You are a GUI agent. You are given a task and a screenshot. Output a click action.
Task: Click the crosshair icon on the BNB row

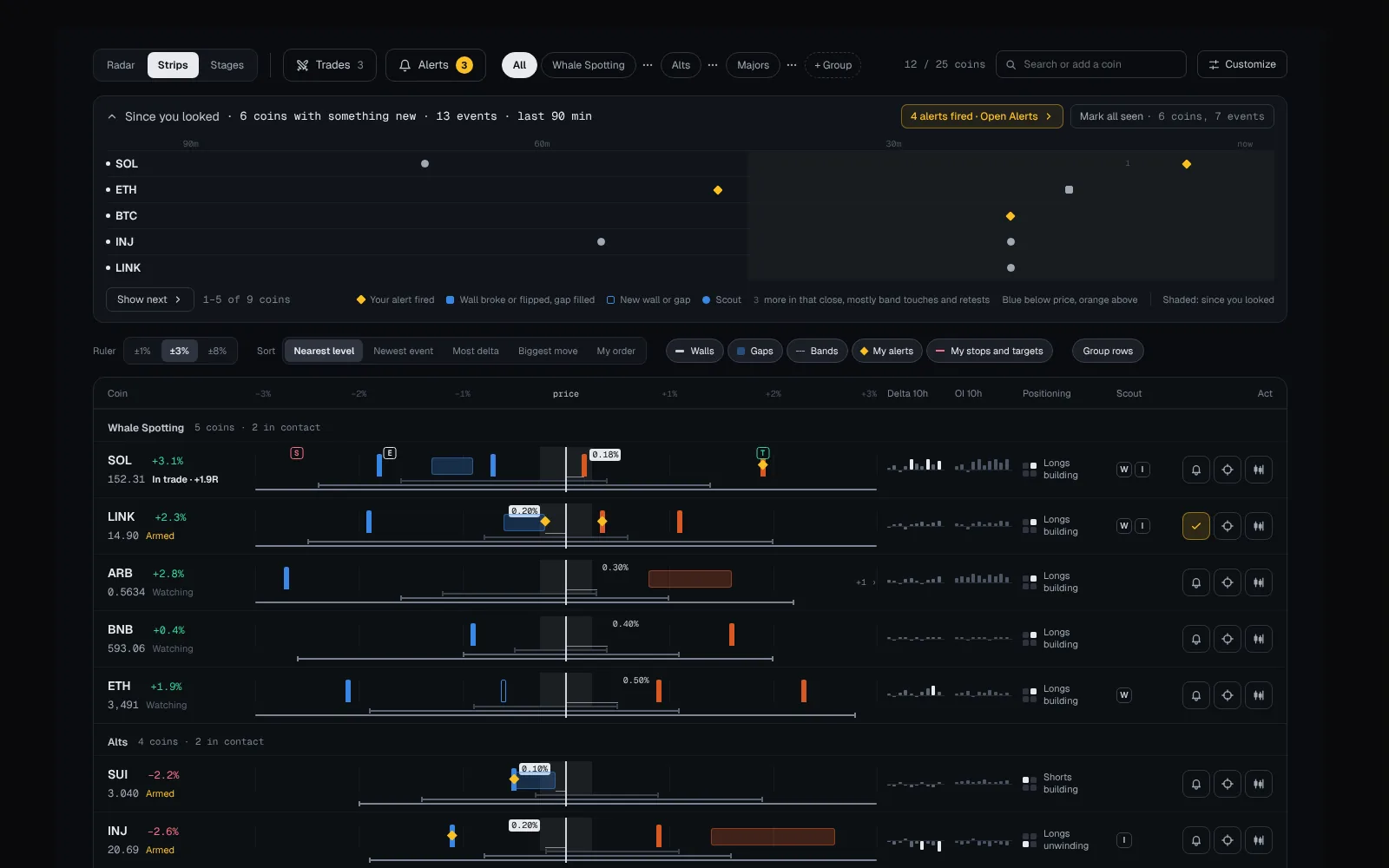coord(1228,639)
